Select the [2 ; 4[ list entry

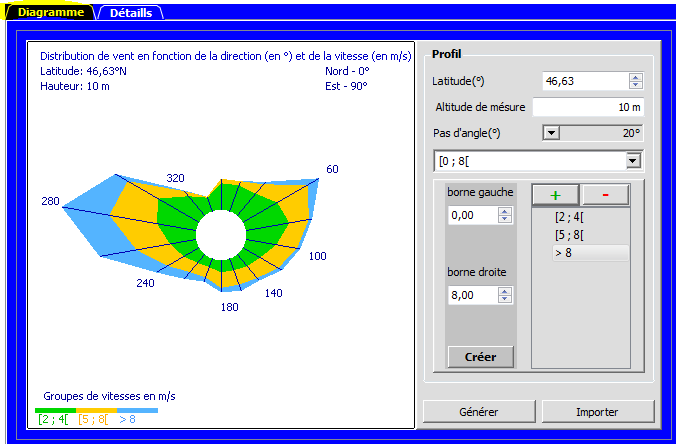[x=569, y=217]
